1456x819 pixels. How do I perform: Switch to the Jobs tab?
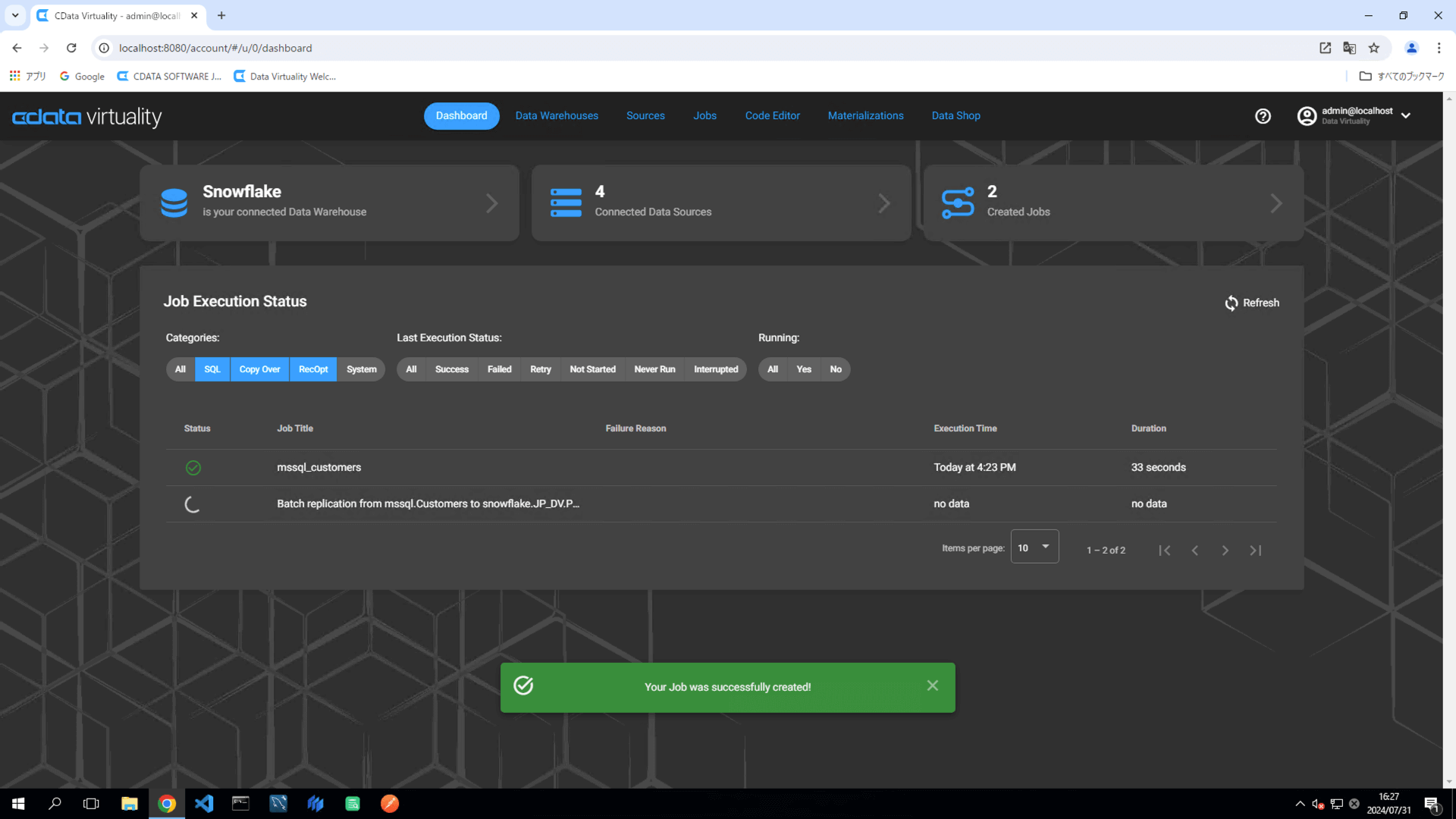(x=704, y=116)
